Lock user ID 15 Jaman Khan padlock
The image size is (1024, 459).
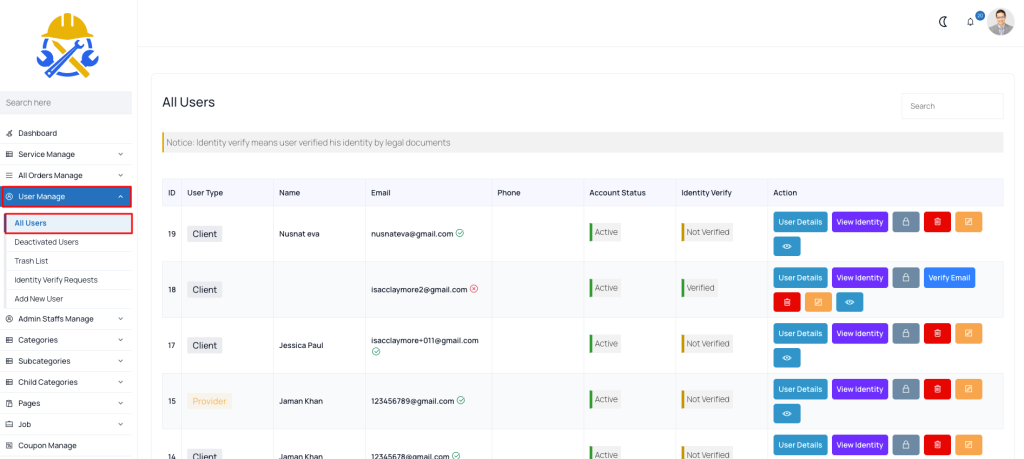coord(906,389)
